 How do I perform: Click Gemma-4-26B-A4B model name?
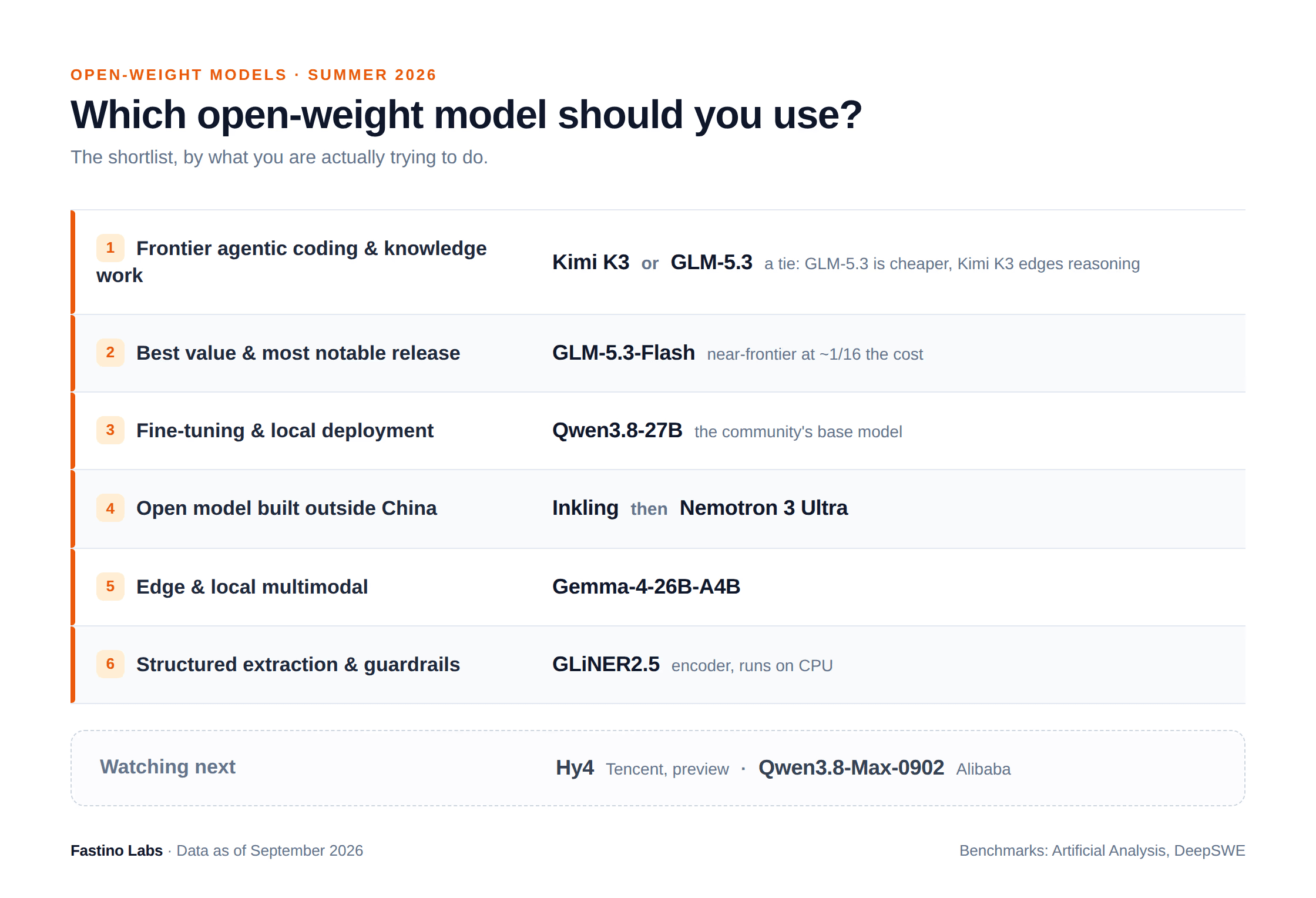[646, 587]
